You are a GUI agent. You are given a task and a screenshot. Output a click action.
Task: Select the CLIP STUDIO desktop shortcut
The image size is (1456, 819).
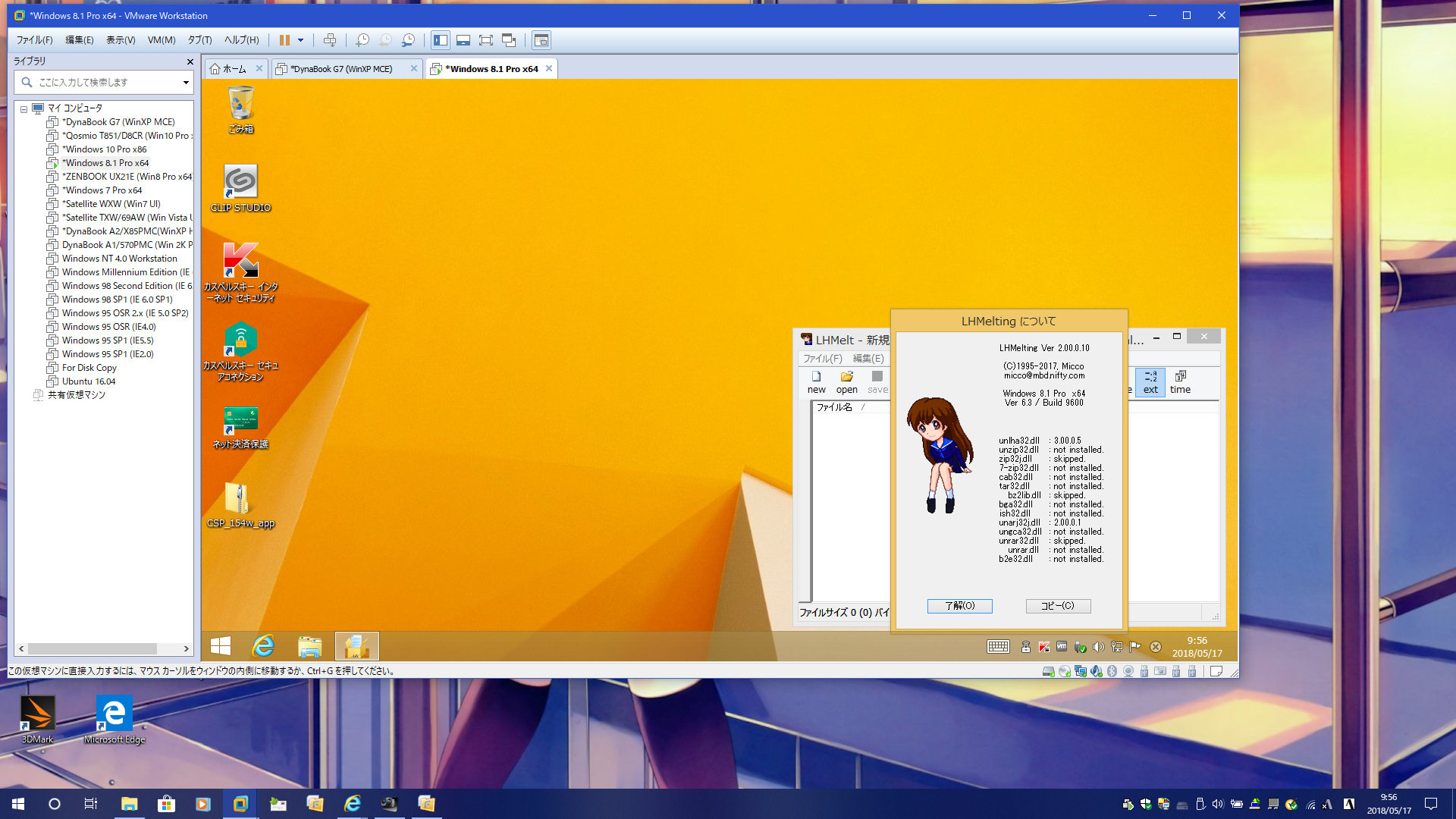(x=240, y=188)
